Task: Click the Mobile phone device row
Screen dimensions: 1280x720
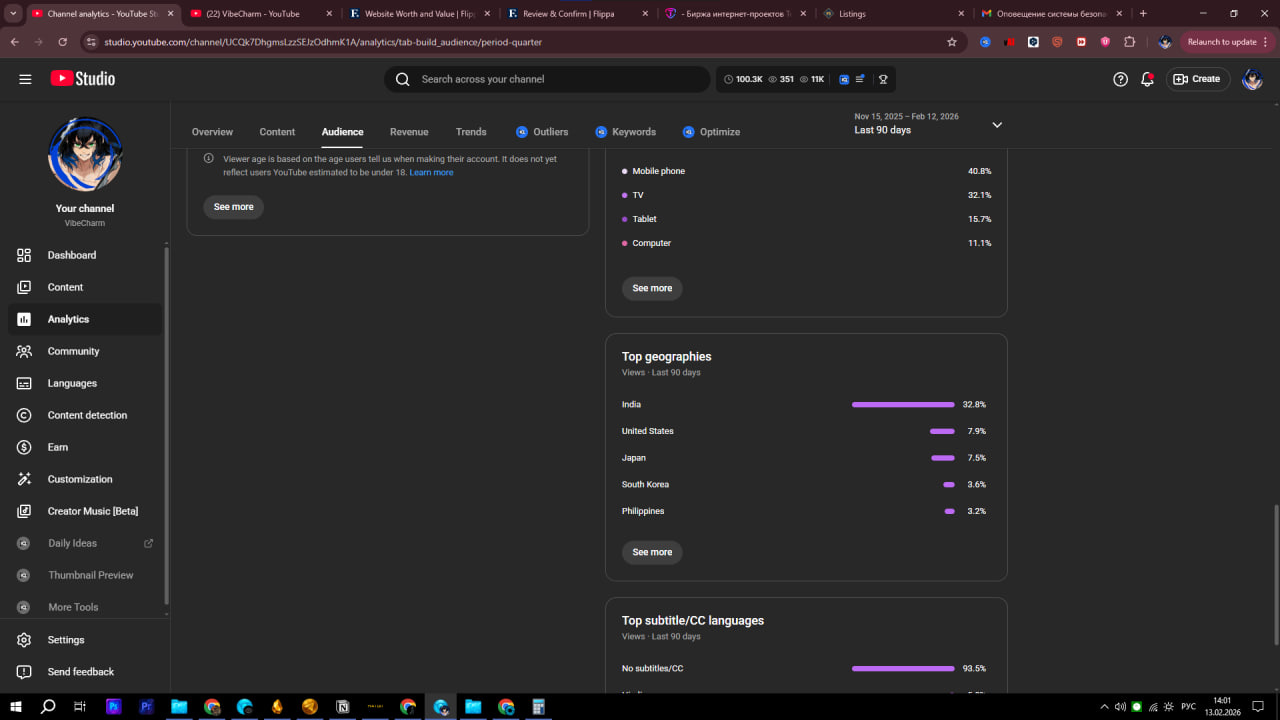Action: [x=806, y=171]
